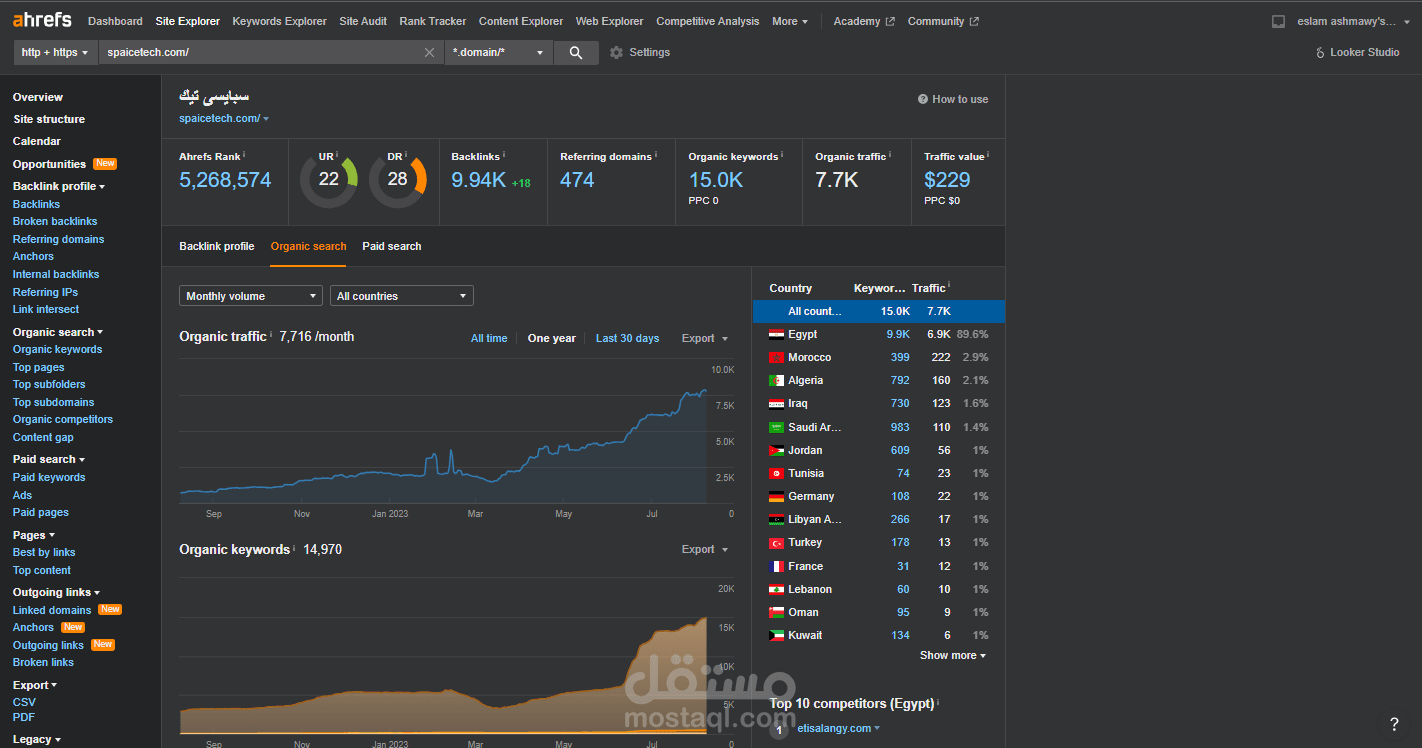Open Site Audit from the top menu

[363, 21]
